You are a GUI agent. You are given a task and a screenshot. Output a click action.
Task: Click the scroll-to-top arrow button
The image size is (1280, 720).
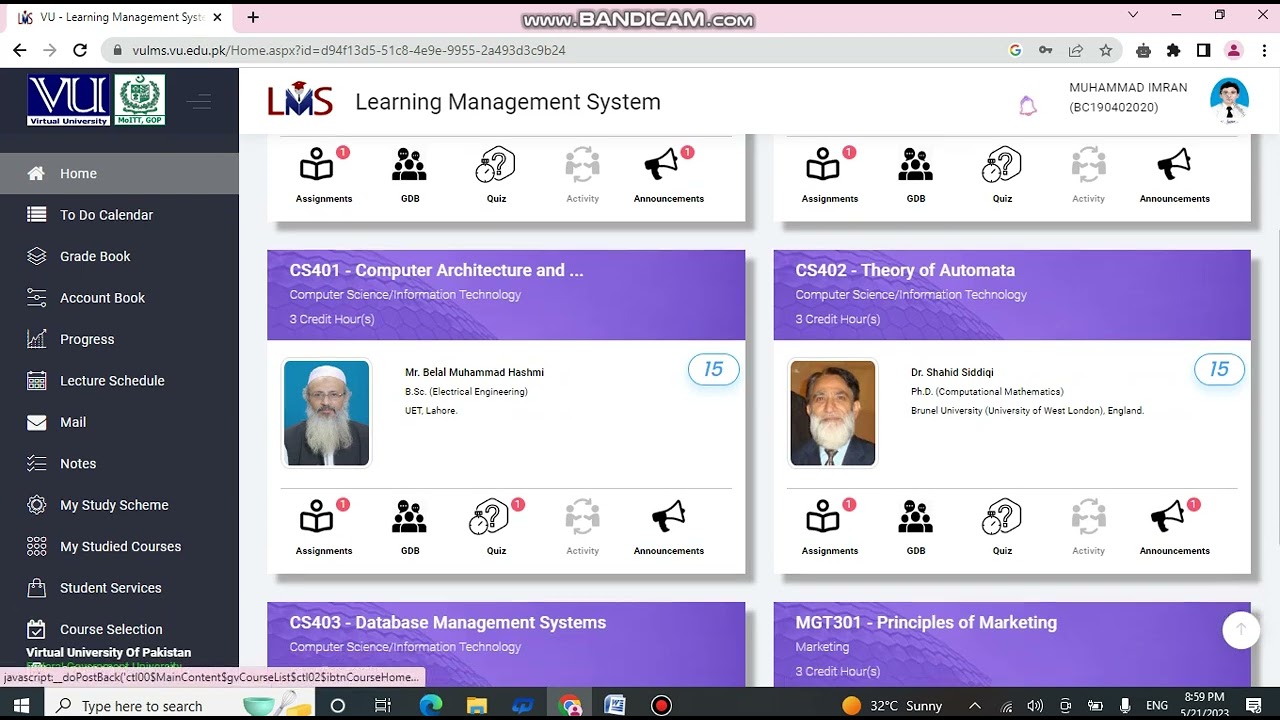(1241, 629)
